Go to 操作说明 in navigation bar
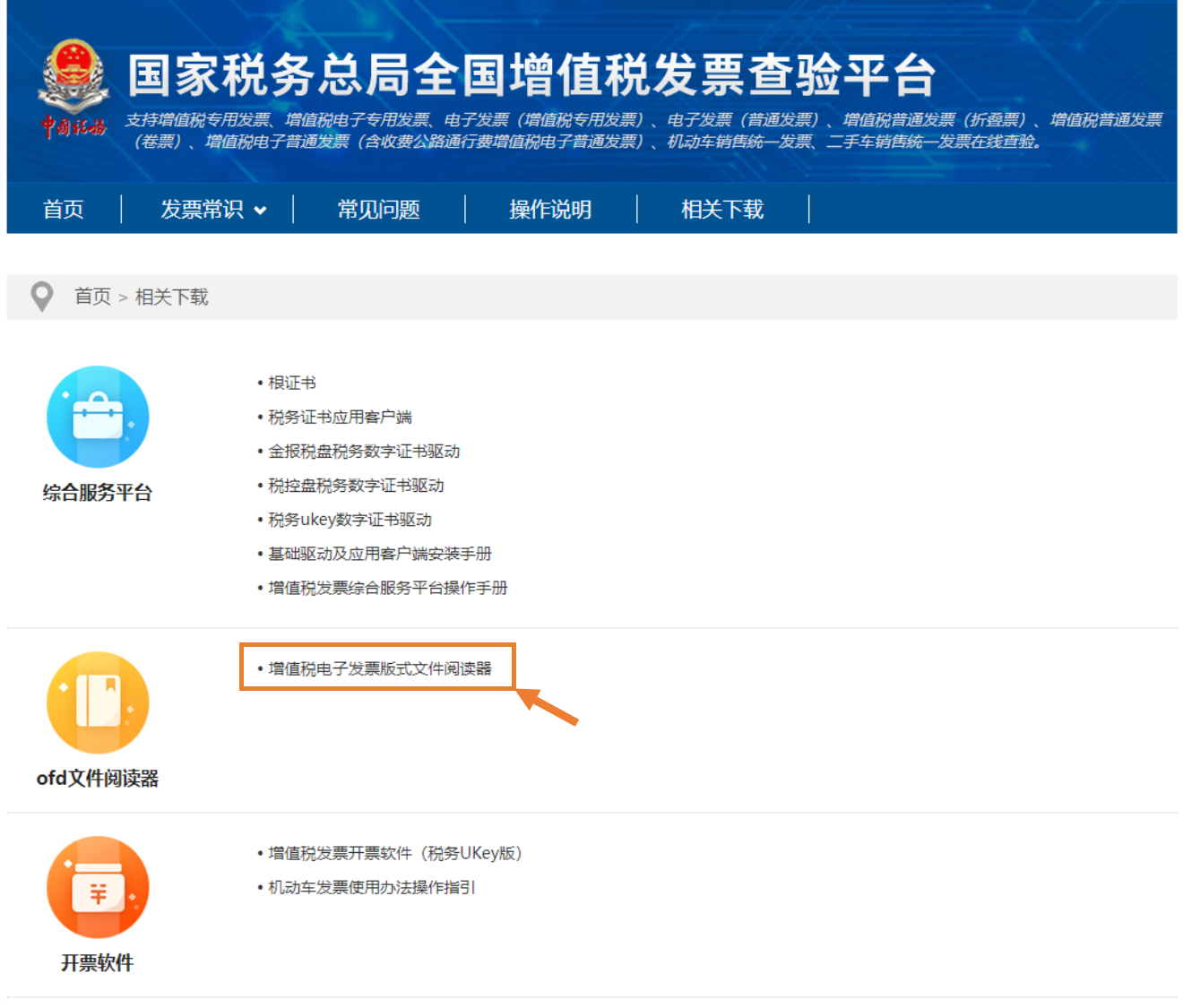The image size is (1183, 1008). 550,210
